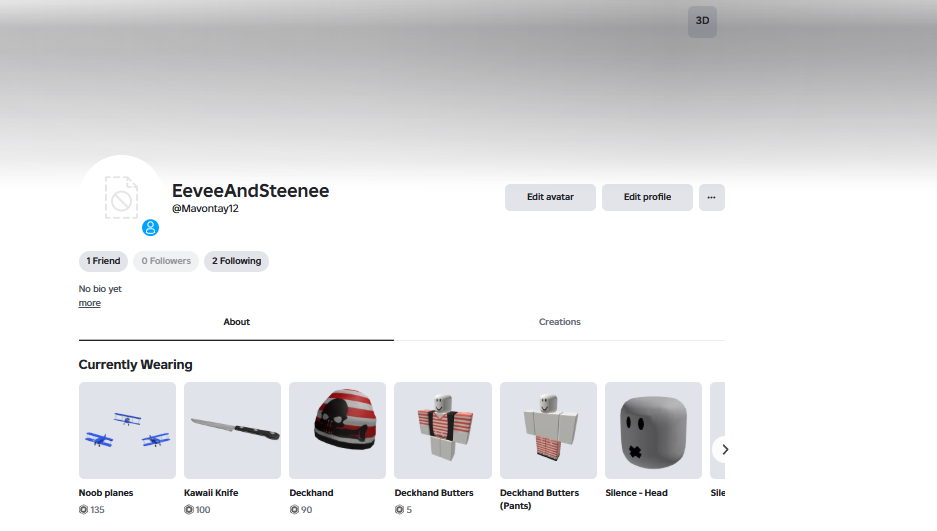Select the About tab
The height and width of the screenshot is (531, 937).
click(x=237, y=322)
